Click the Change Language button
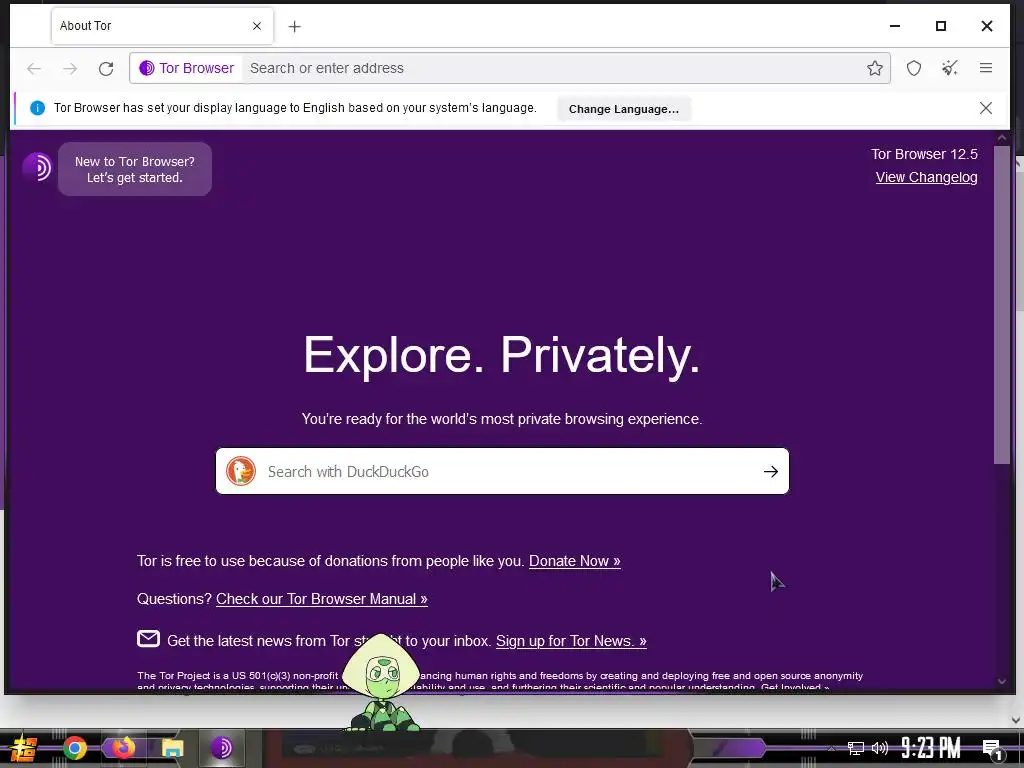The width and height of the screenshot is (1024, 768). 624,109
